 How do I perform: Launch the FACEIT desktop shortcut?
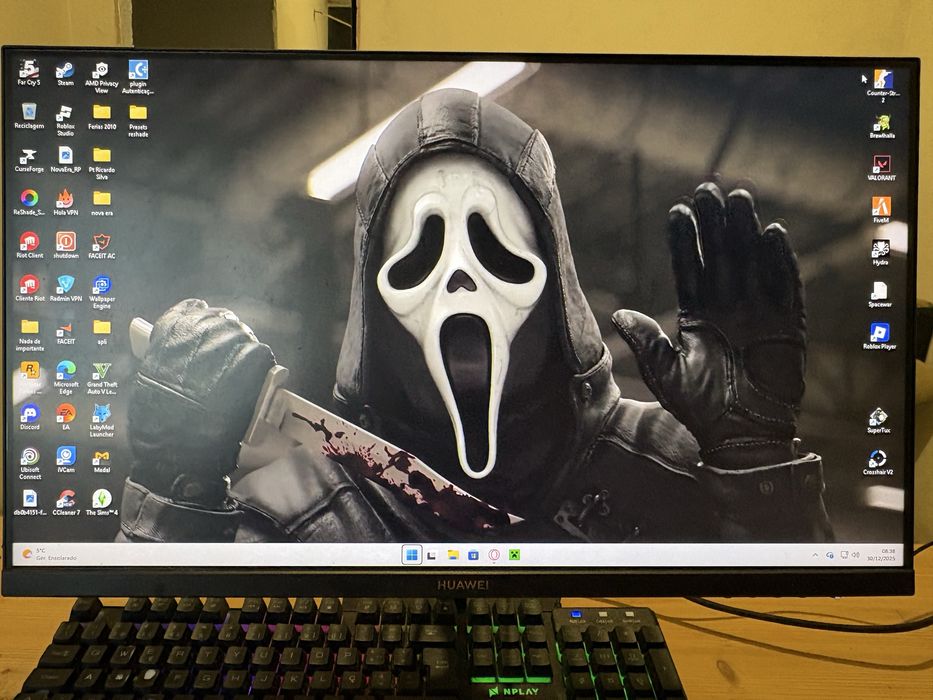coord(65,334)
